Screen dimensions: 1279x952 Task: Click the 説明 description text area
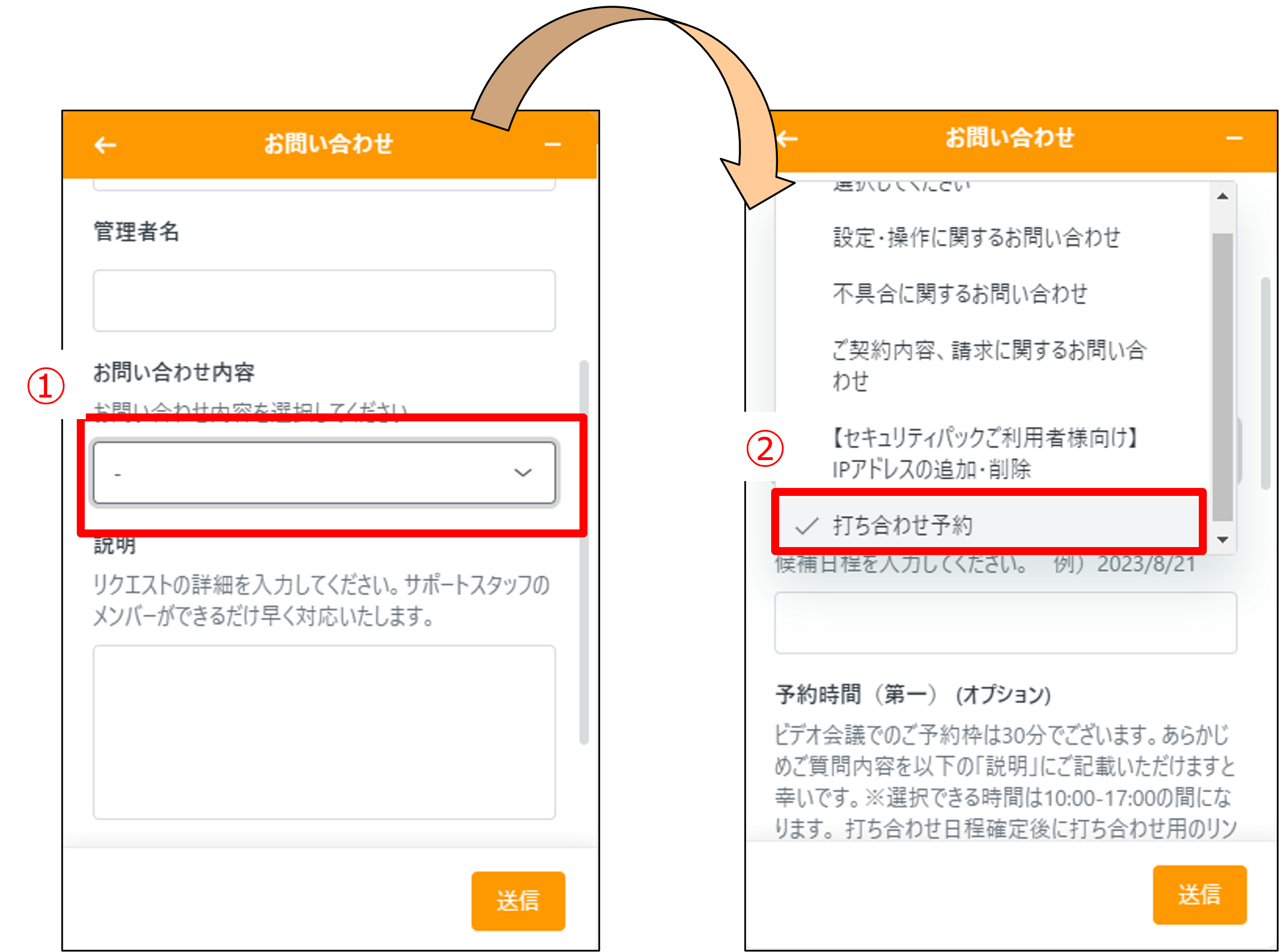tap(324, 732)
